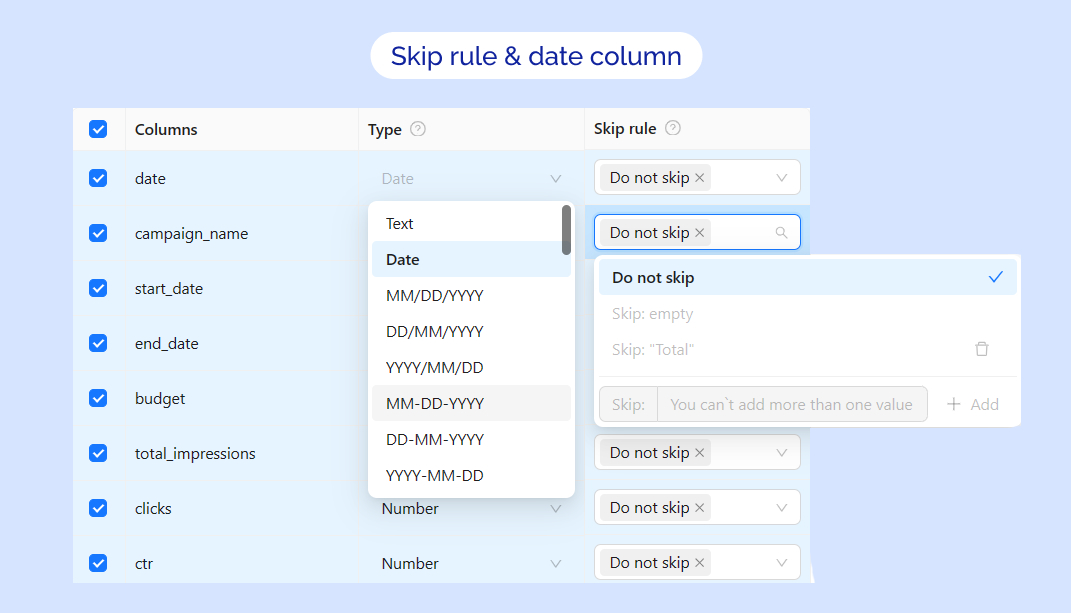This screenshot has width=1071, height=613.
Task: Remove the Do not skip tag in date row
Action: point(700,178)
